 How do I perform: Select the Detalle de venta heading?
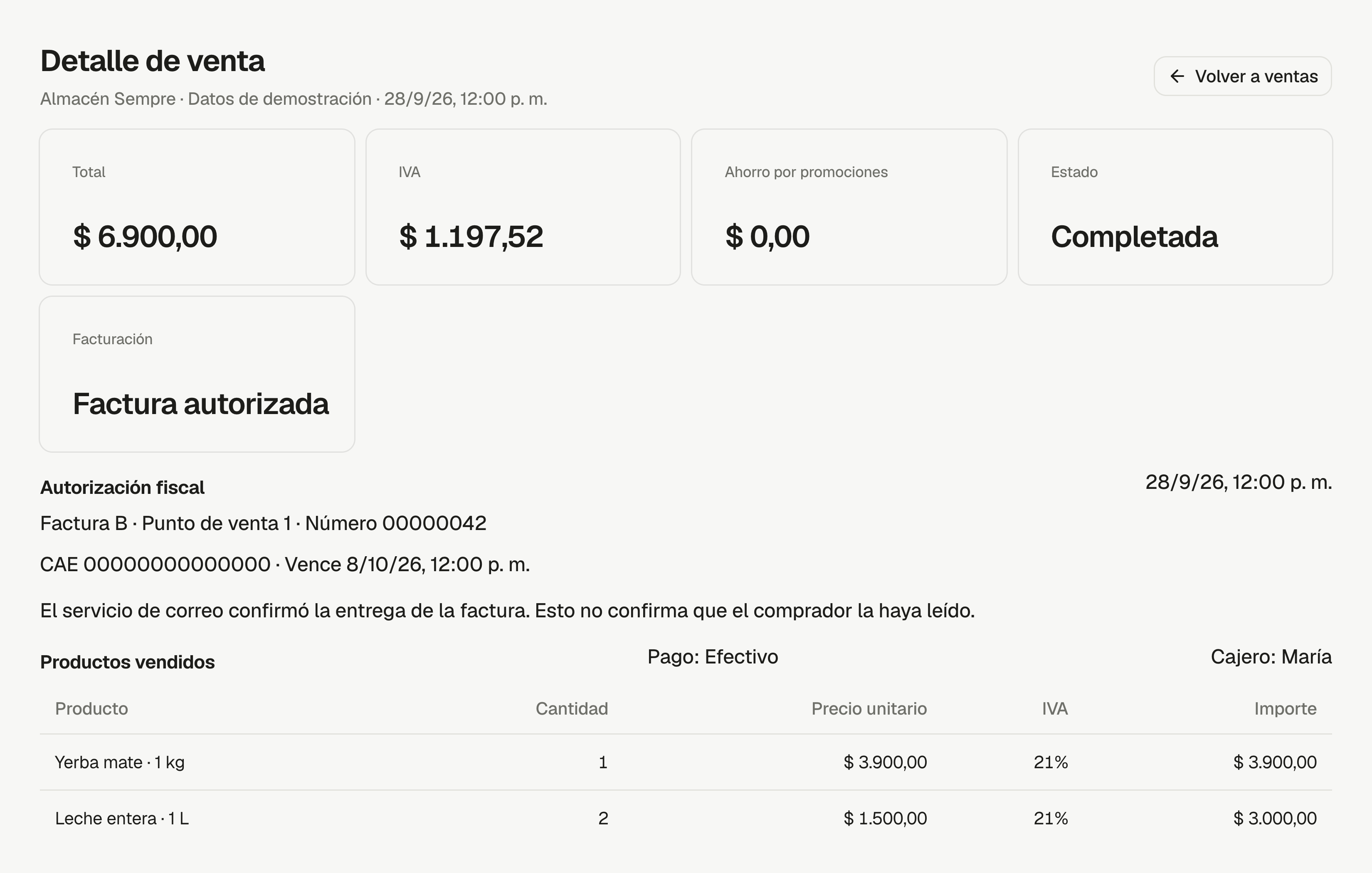pyautogui.click(x=152, y=61)
